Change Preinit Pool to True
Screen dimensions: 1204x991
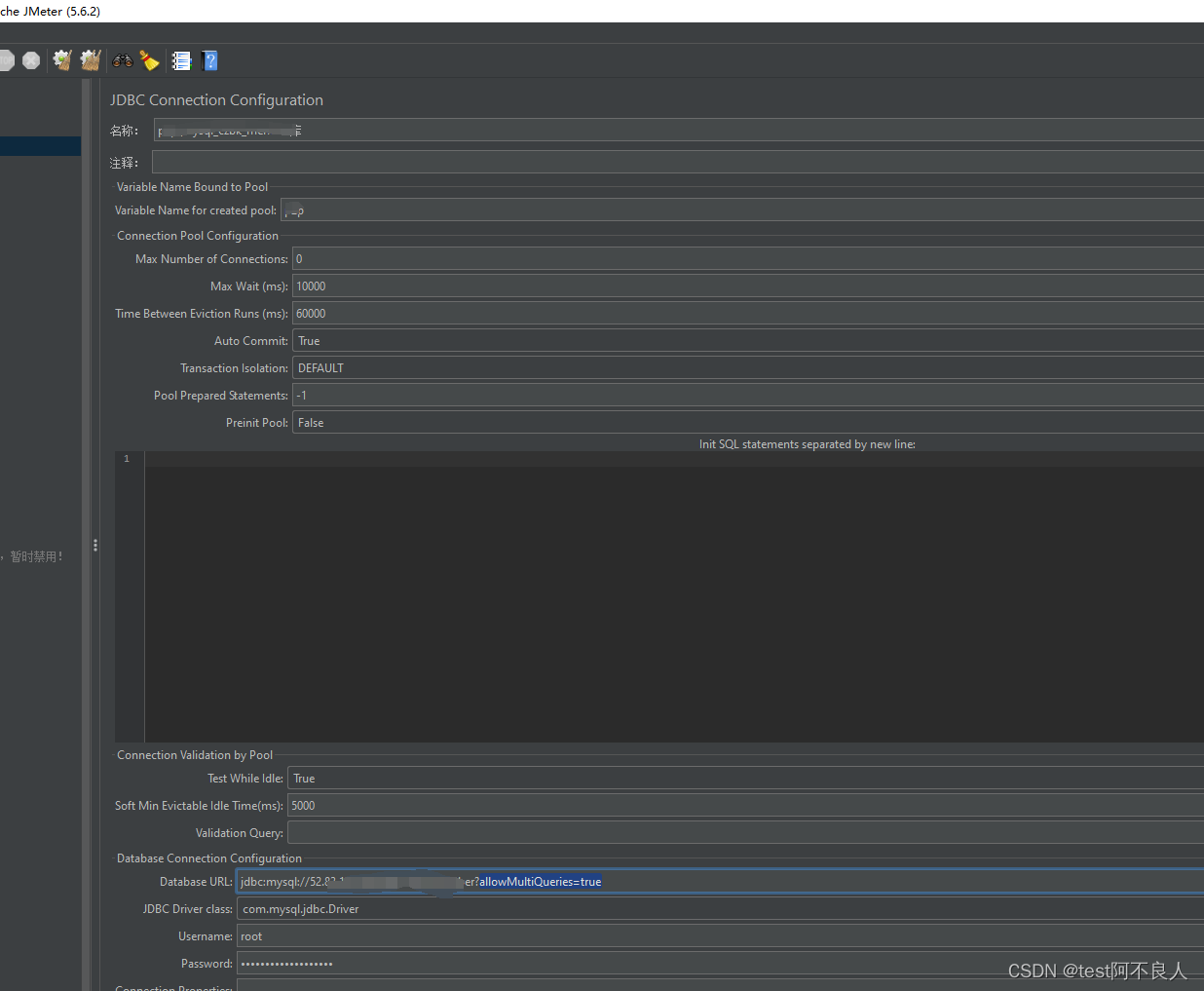(682, 422)
